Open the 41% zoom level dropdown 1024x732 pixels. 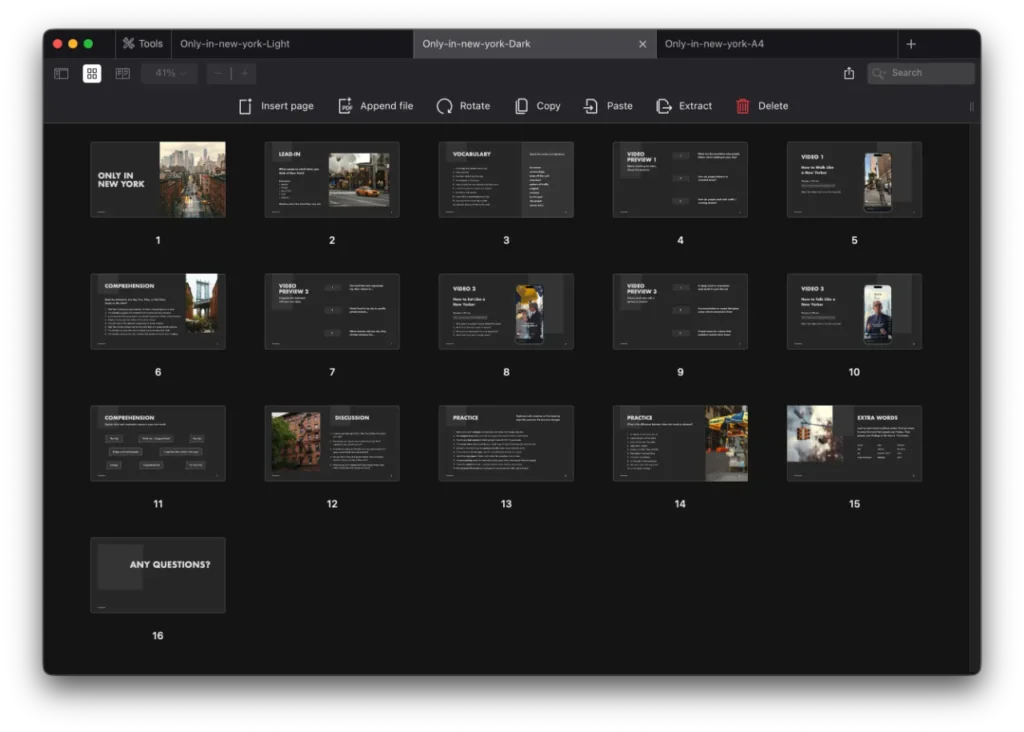click(169, 73)
